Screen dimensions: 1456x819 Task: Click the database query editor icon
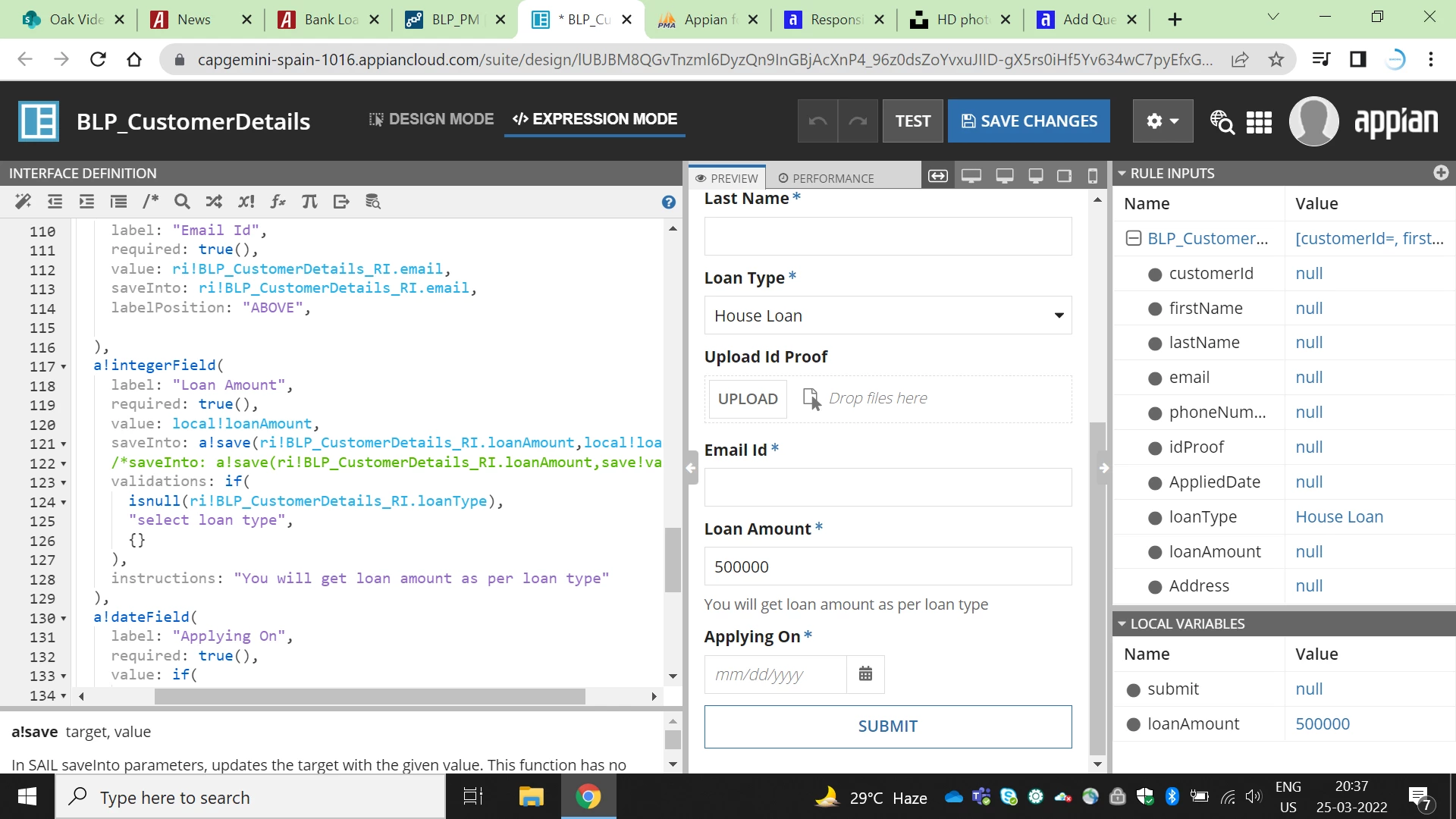[373, 202]
